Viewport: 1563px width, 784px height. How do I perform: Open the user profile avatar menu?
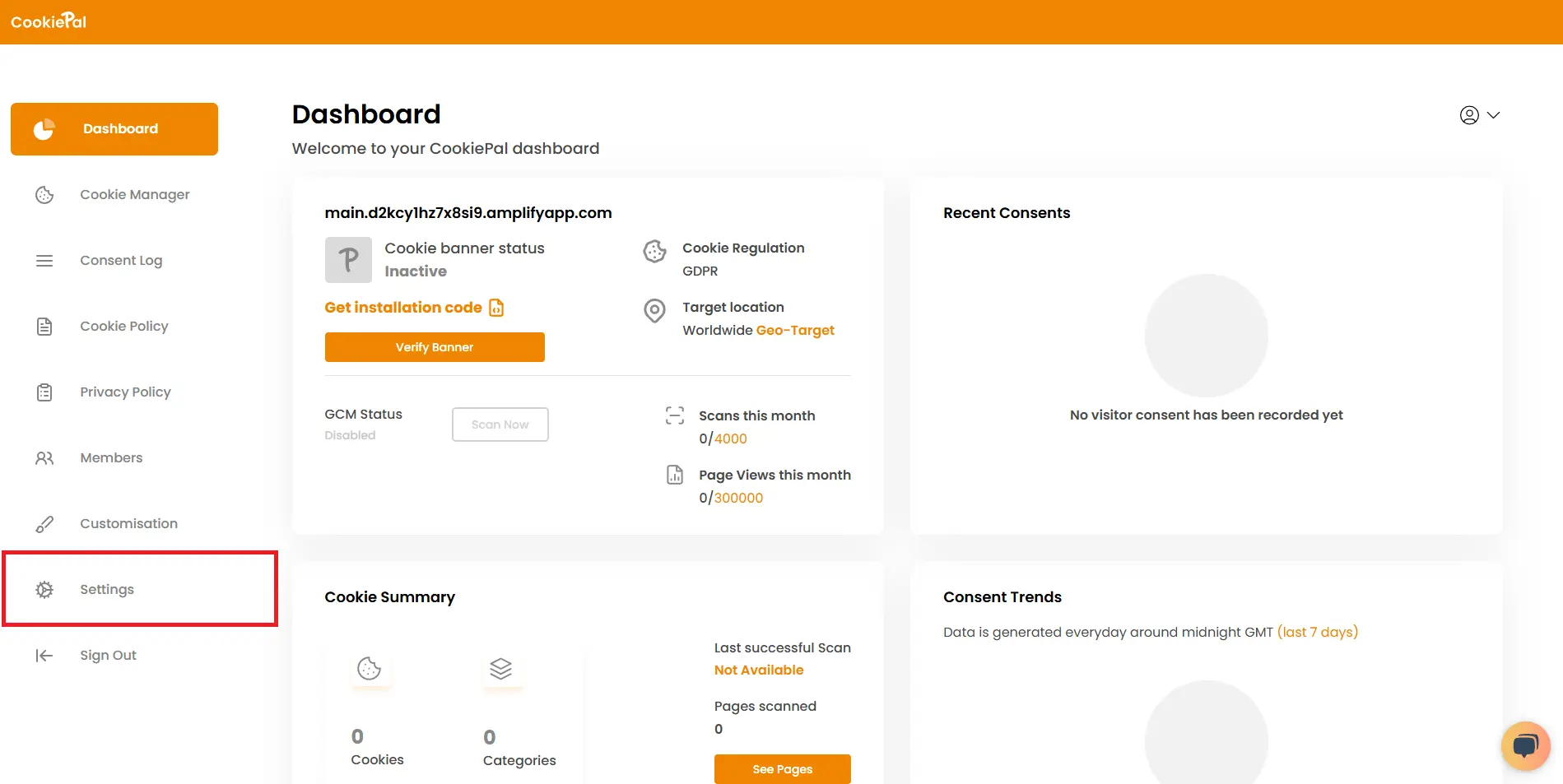[x=1469, y=115]
